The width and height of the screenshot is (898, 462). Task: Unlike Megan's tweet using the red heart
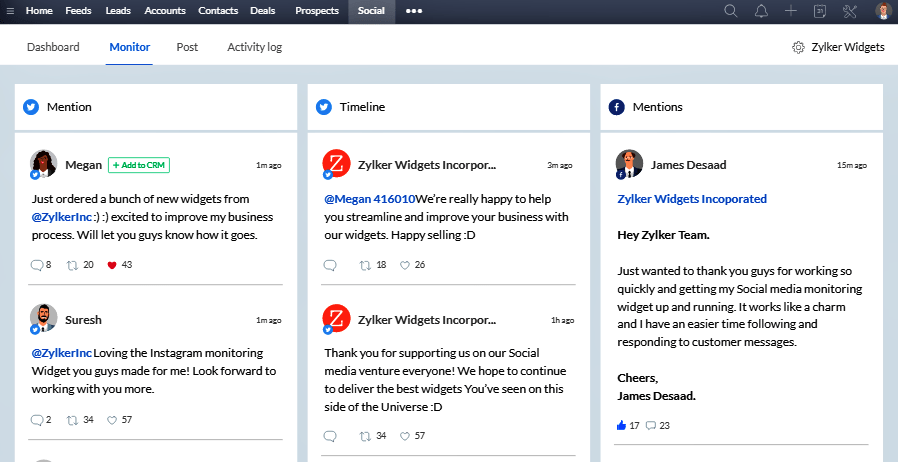pyautogui.click(x=112, y=265)
